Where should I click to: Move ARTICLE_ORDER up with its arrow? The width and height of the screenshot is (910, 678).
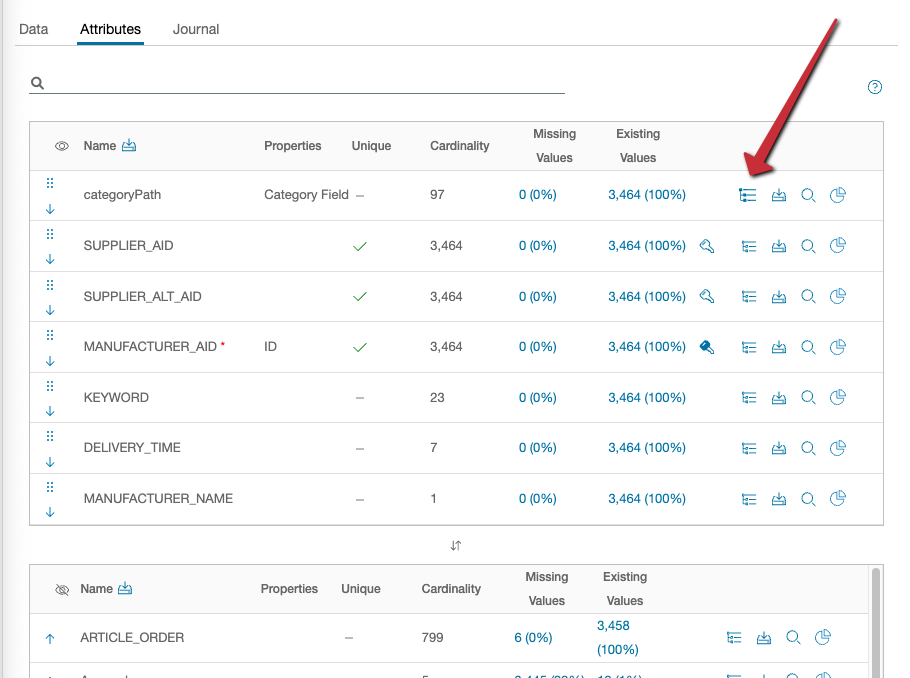(49, 638)
